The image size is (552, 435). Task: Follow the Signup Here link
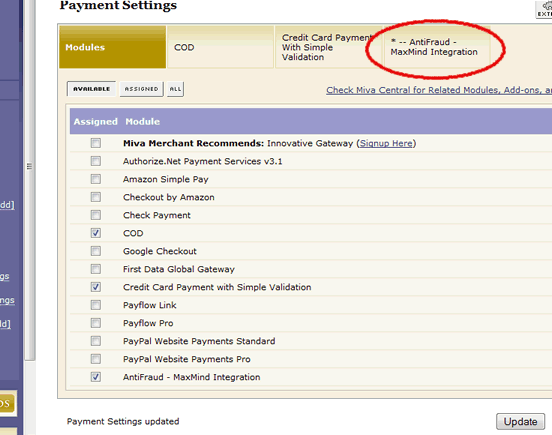386,143
